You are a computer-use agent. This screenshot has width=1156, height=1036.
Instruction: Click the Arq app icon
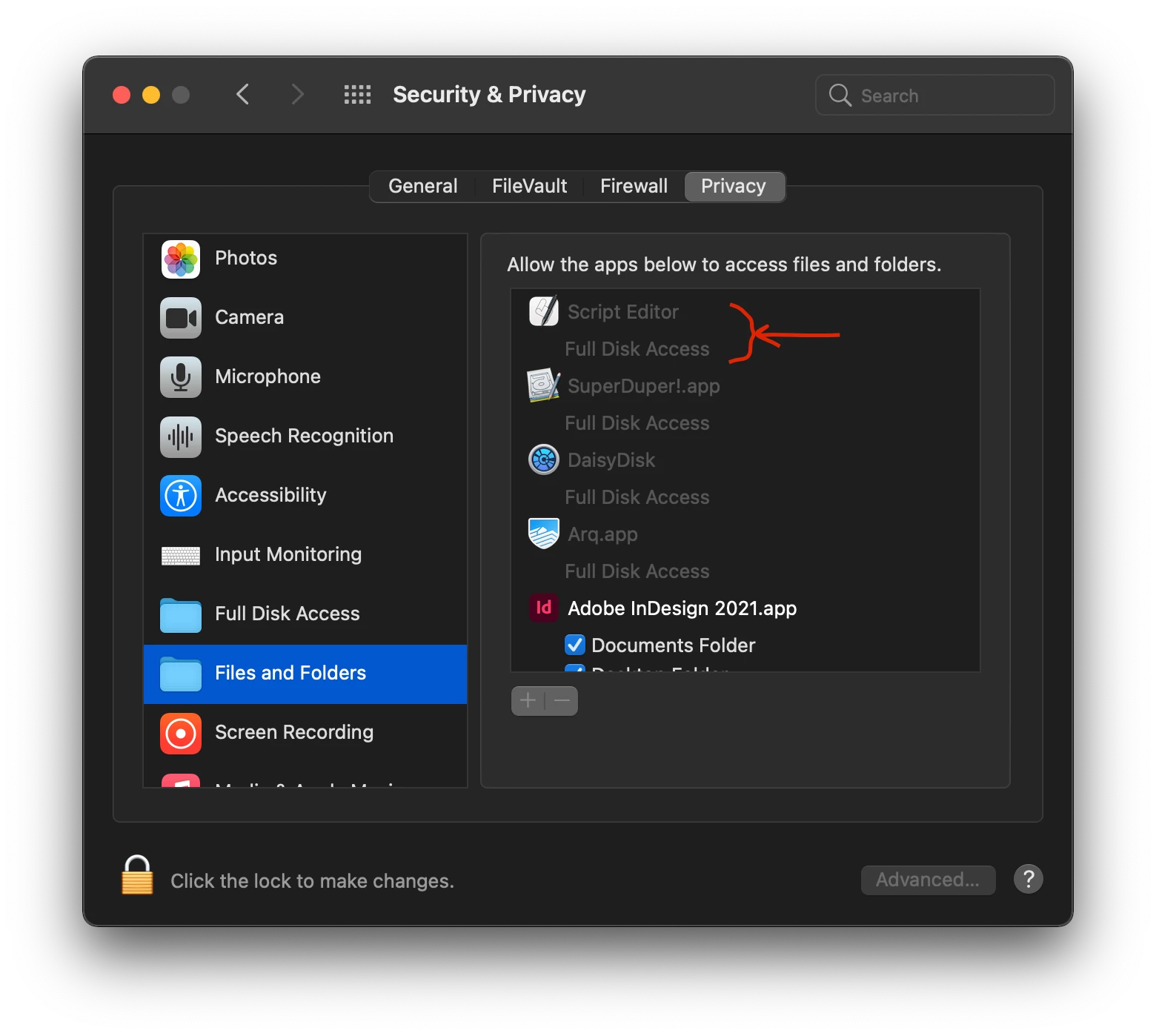(544, 534)
